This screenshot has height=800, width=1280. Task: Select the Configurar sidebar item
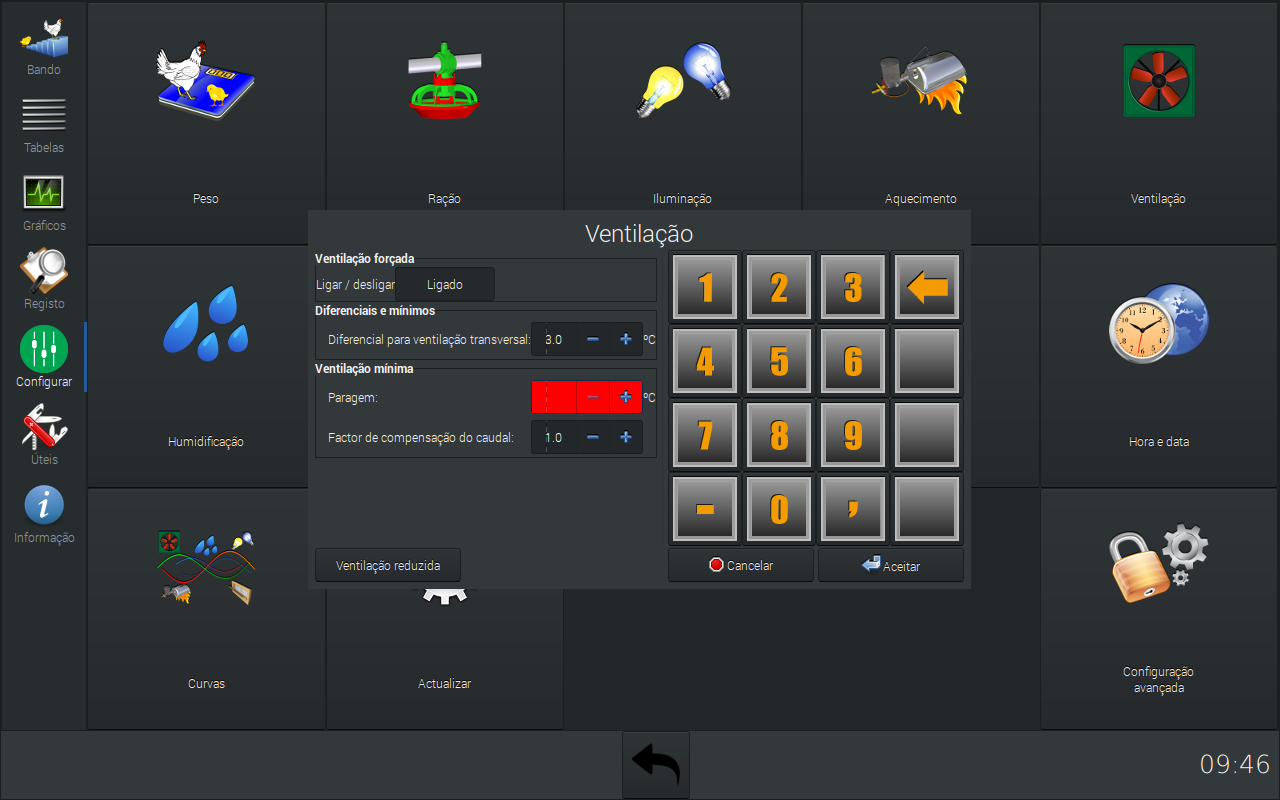(44, 358)
